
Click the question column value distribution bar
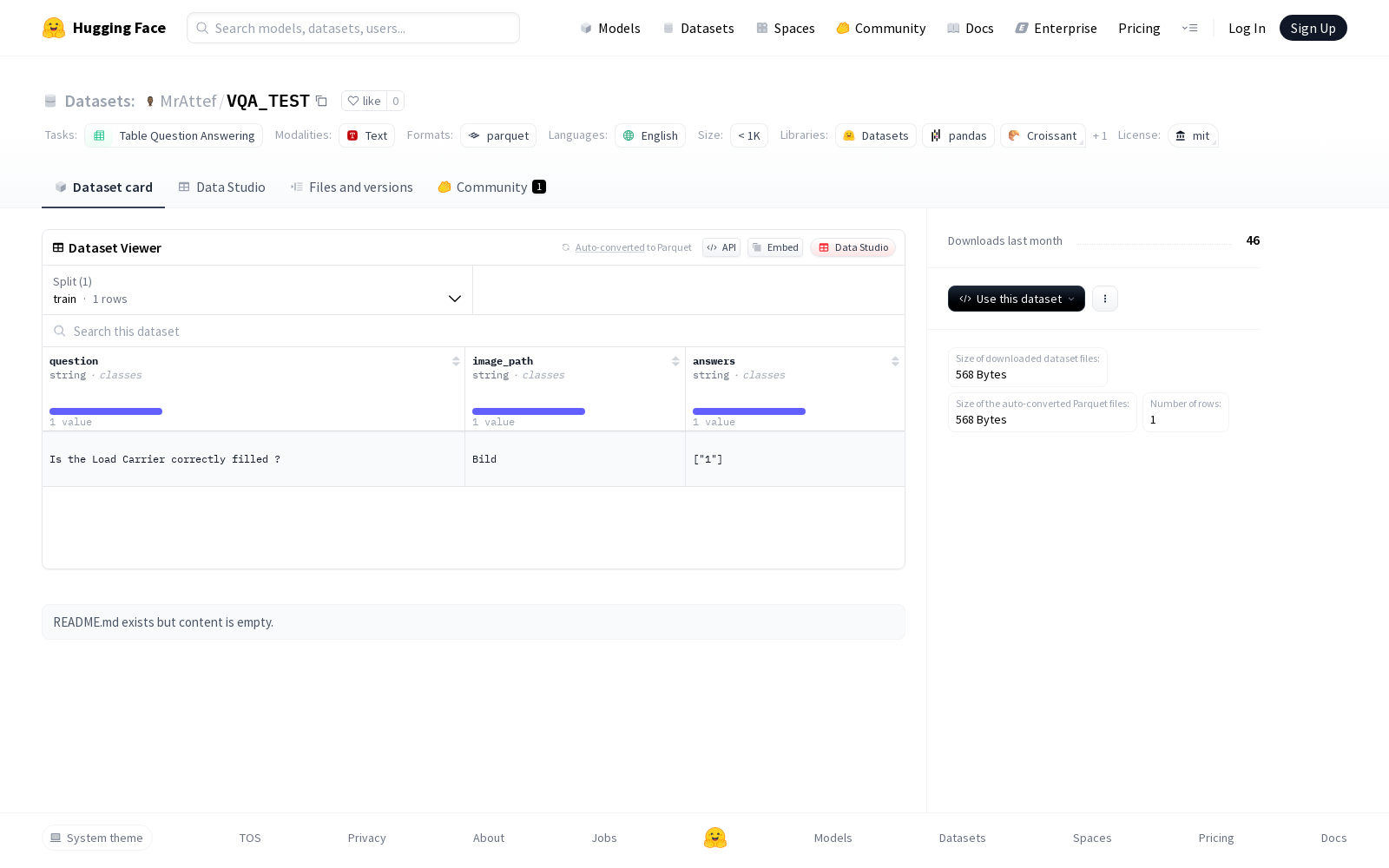[x=106, y=411]
